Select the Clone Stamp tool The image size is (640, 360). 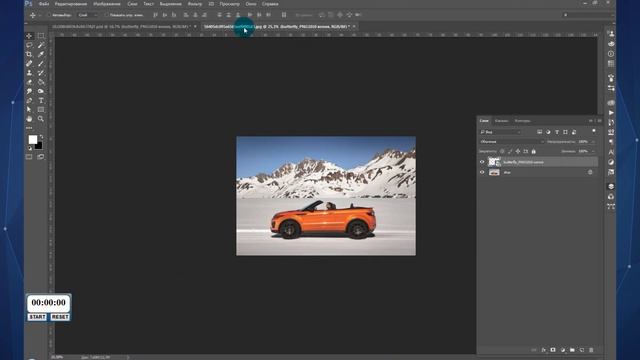pyautogui.click(x=29, y=73)
